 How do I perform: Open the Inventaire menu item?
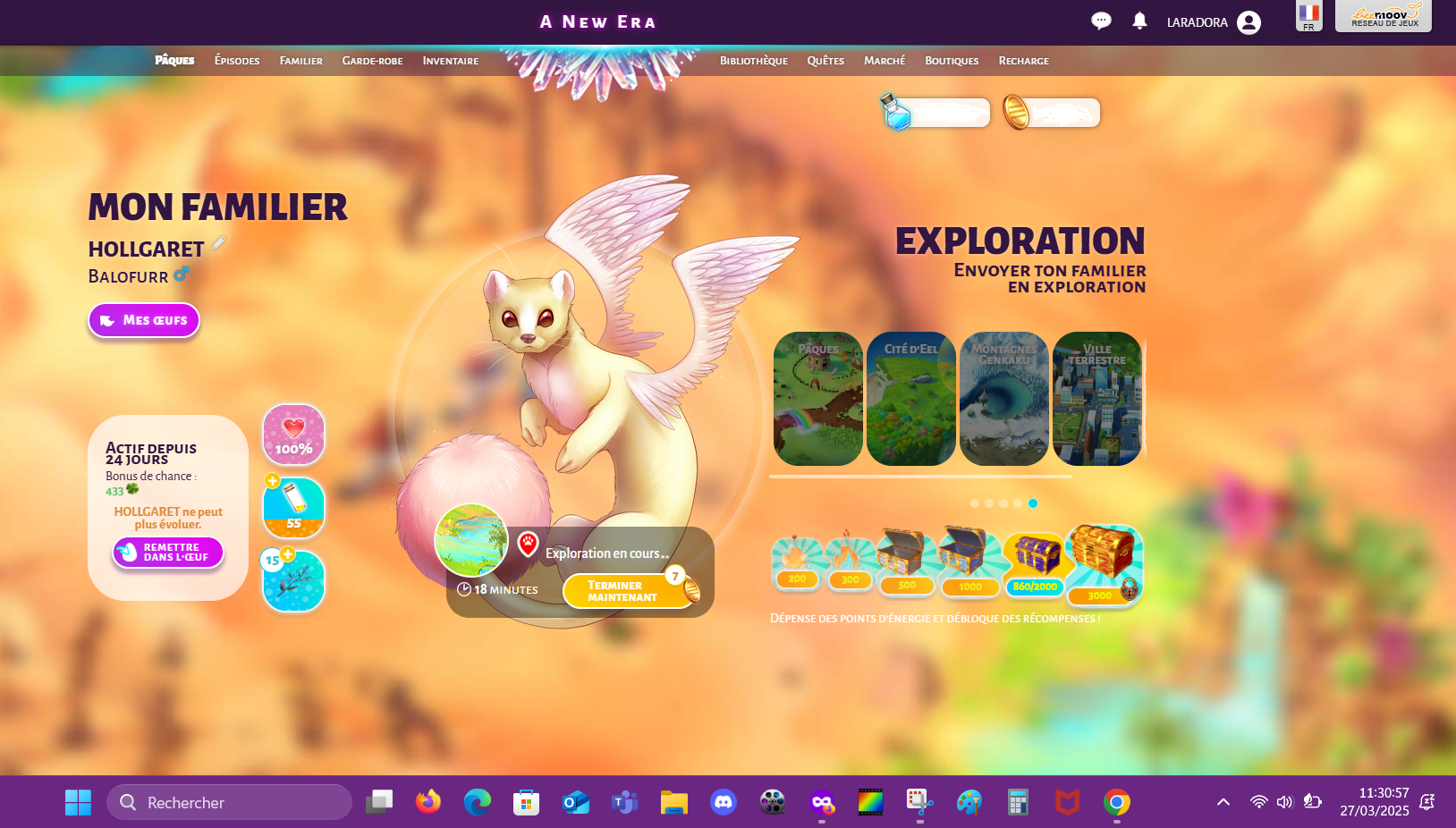pos(451,61)
